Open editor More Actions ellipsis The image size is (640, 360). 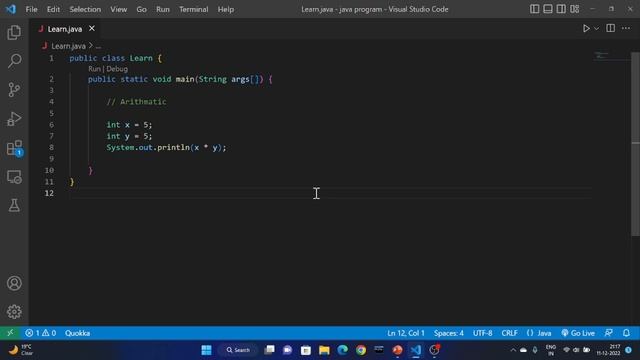pos(626,28)
